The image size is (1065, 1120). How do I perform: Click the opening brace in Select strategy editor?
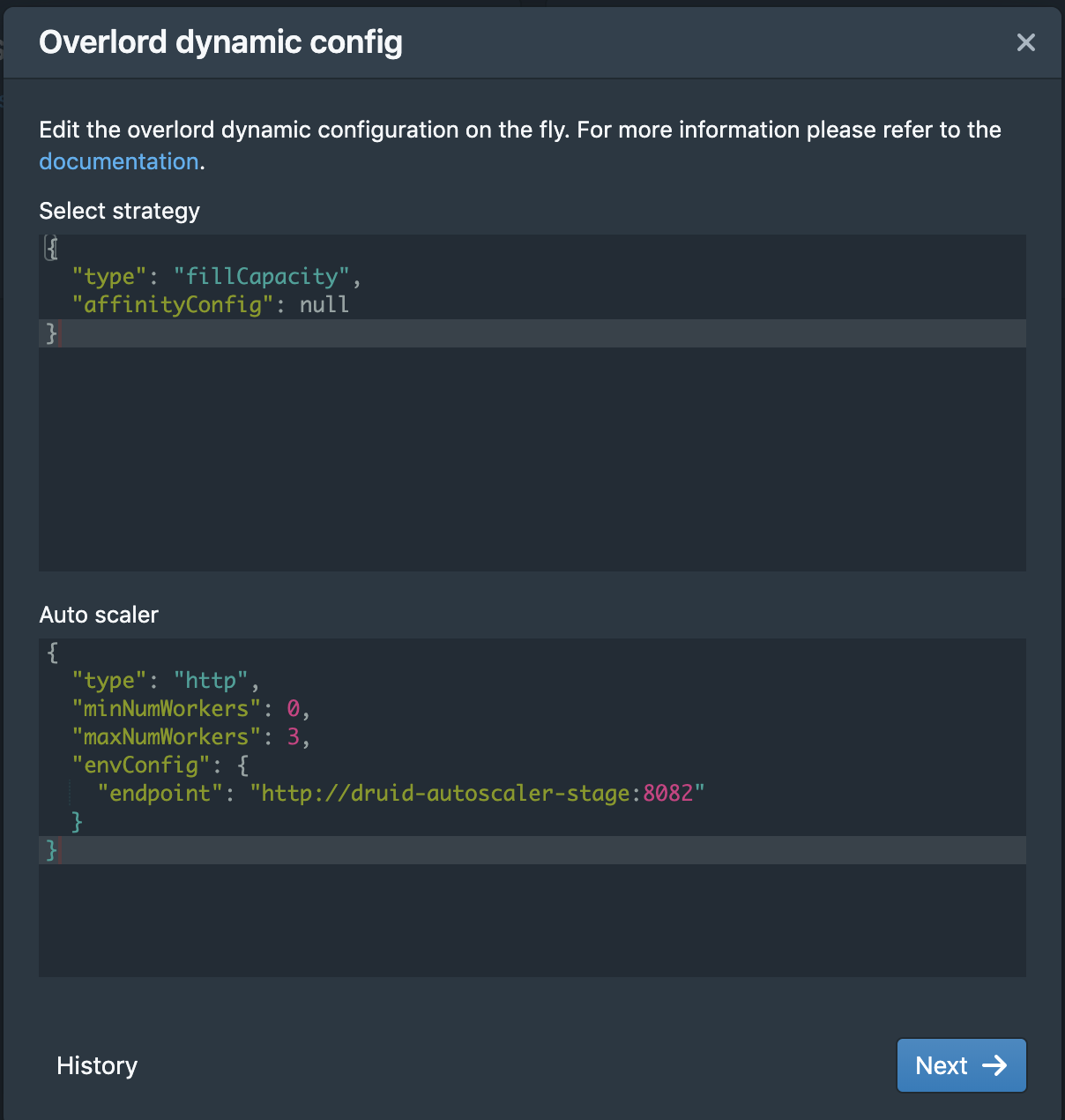(52, 249)
